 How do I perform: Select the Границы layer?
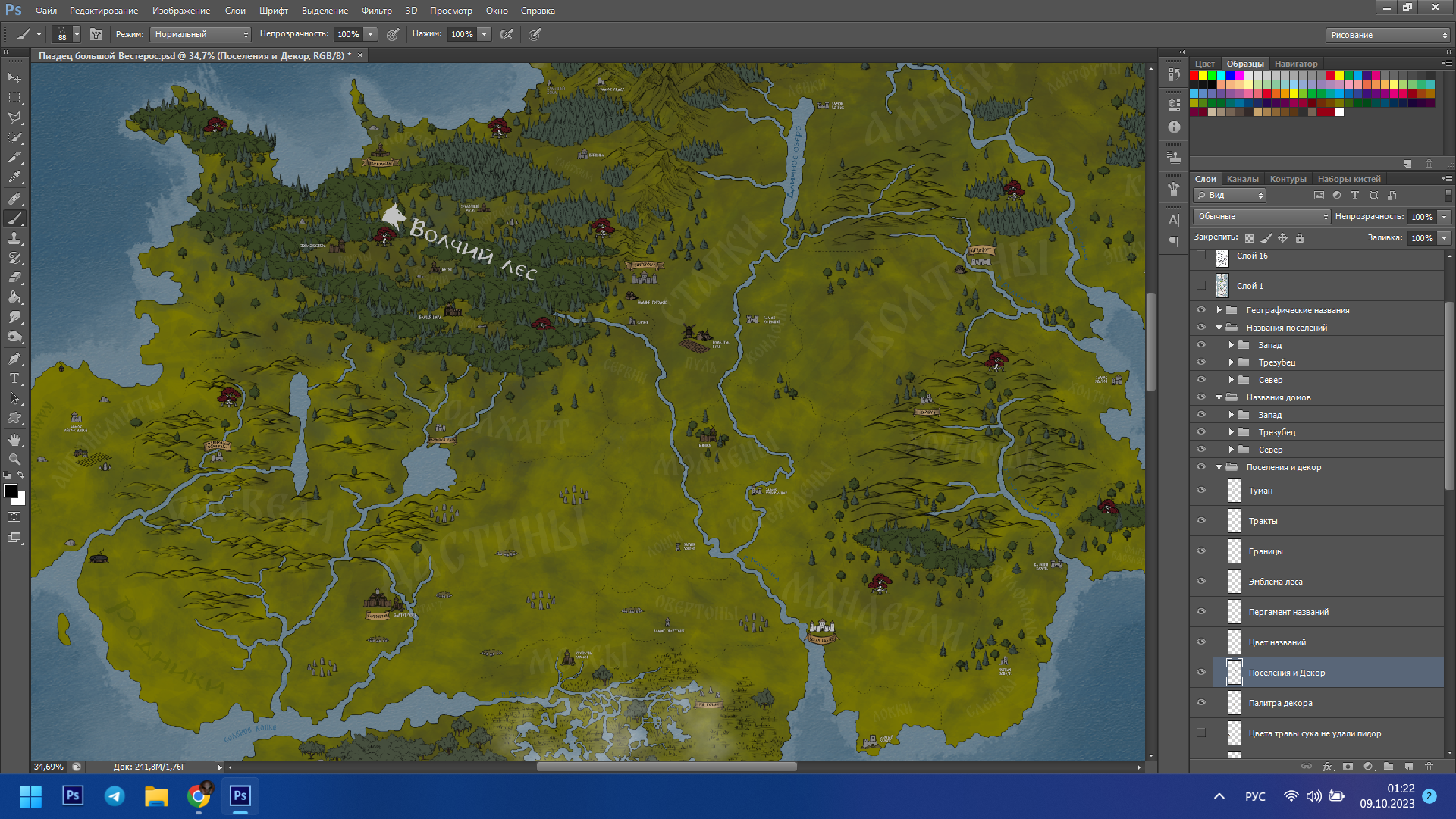coord(1289,551)
